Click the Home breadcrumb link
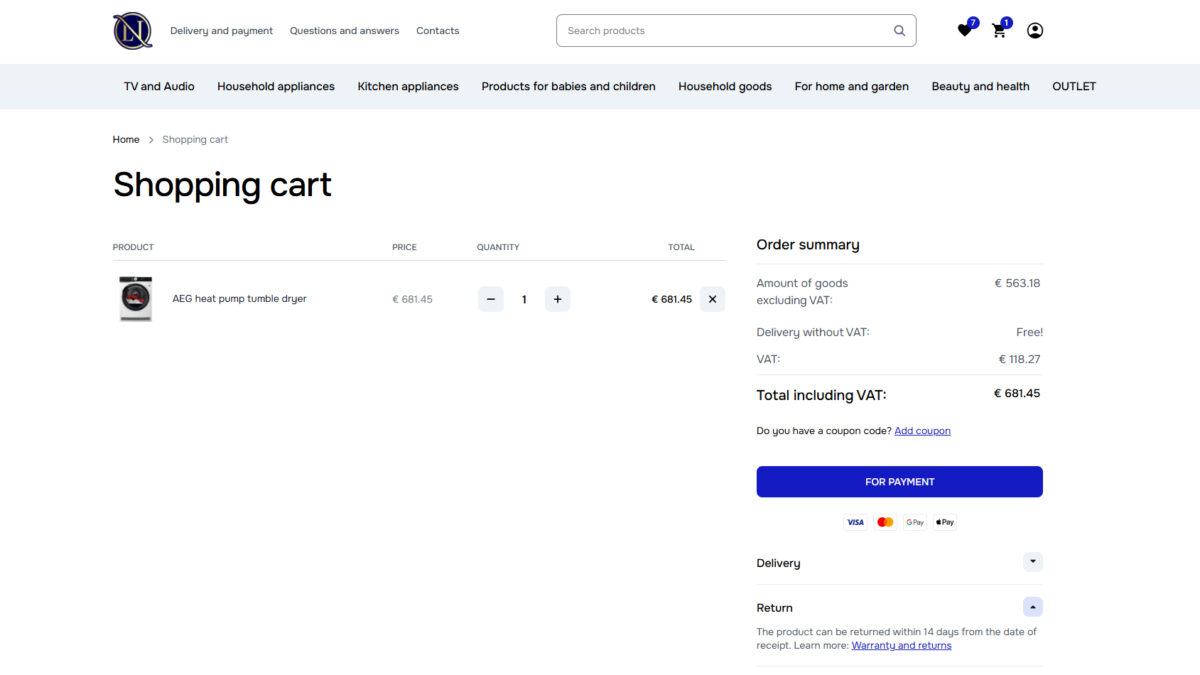Image resolution: width=1200 pixels, height=675 pixels. [126, 140]
